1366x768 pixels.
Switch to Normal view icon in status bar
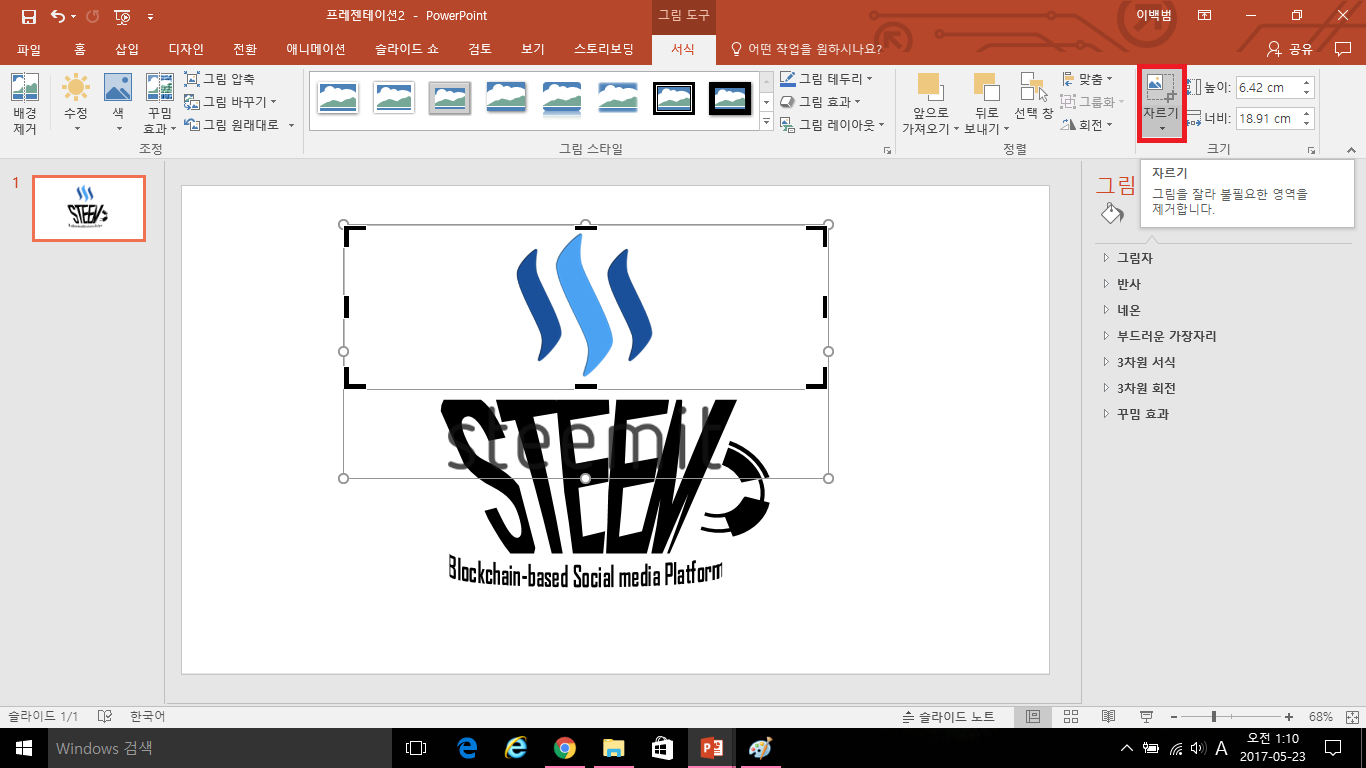[x=1033, y=717]
